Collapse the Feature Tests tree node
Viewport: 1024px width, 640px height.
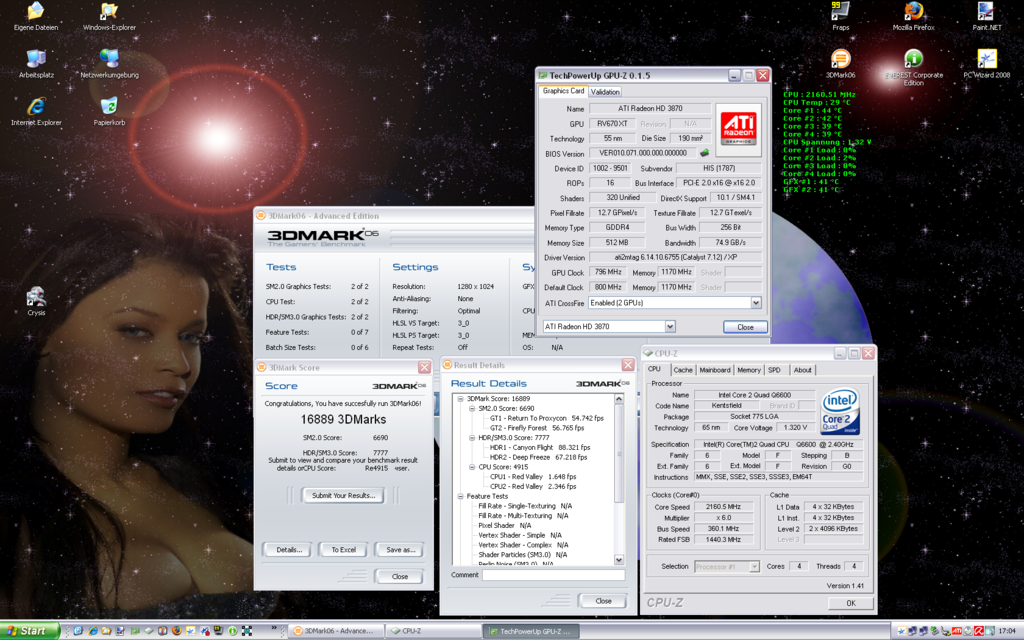(x=460, y=496)
